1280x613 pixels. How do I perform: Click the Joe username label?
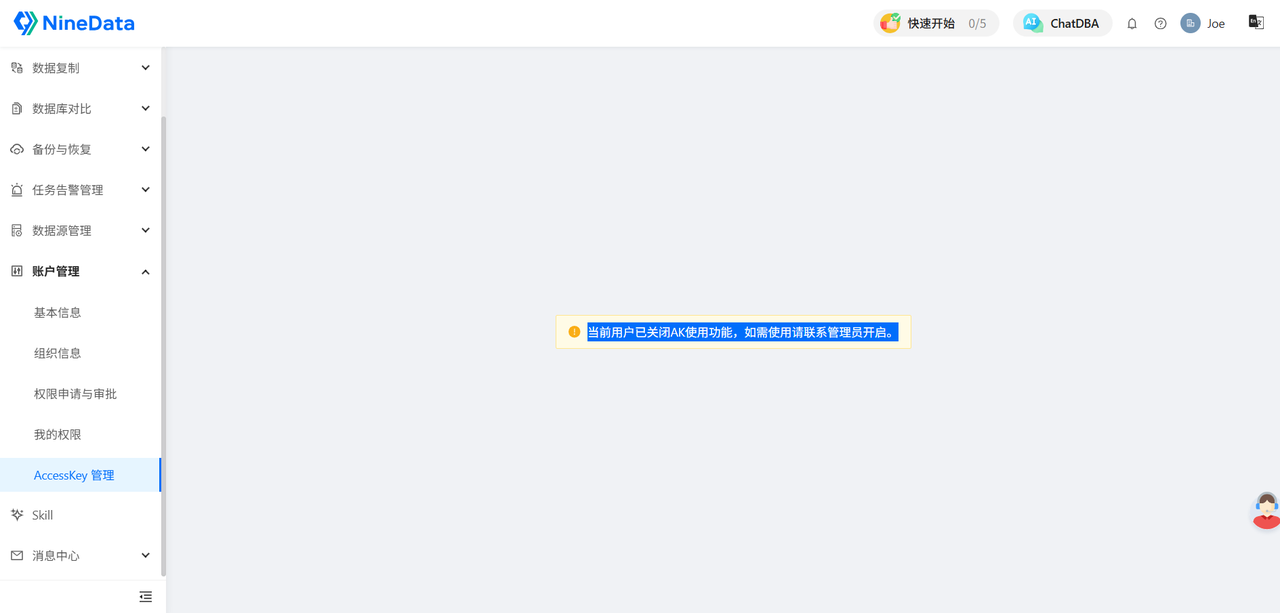[1216, 23]
